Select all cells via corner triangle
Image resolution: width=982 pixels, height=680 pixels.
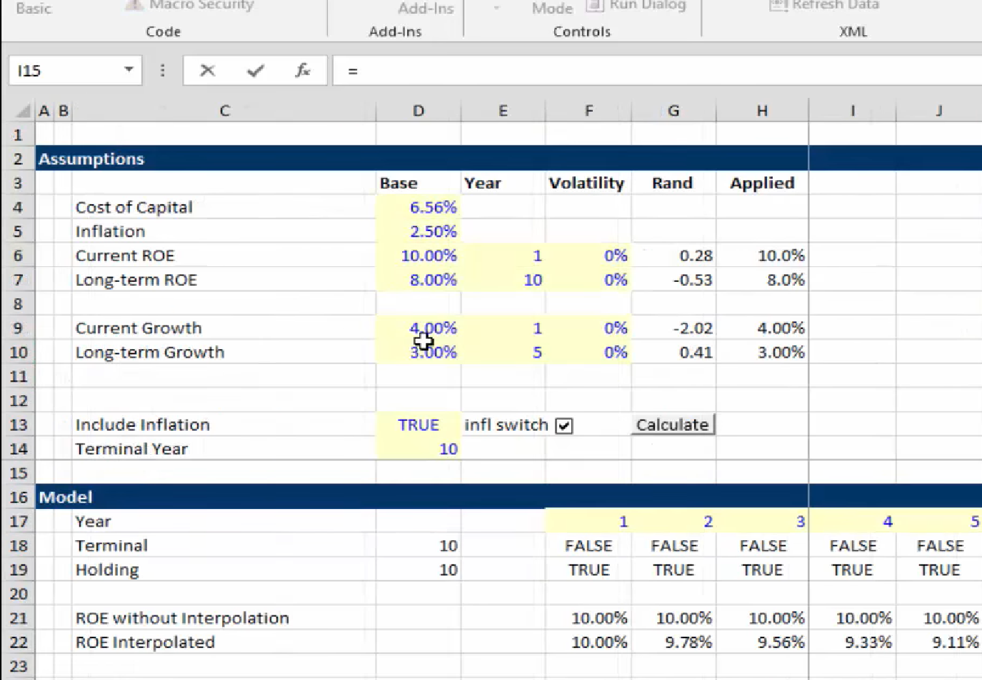coord(22,111)
